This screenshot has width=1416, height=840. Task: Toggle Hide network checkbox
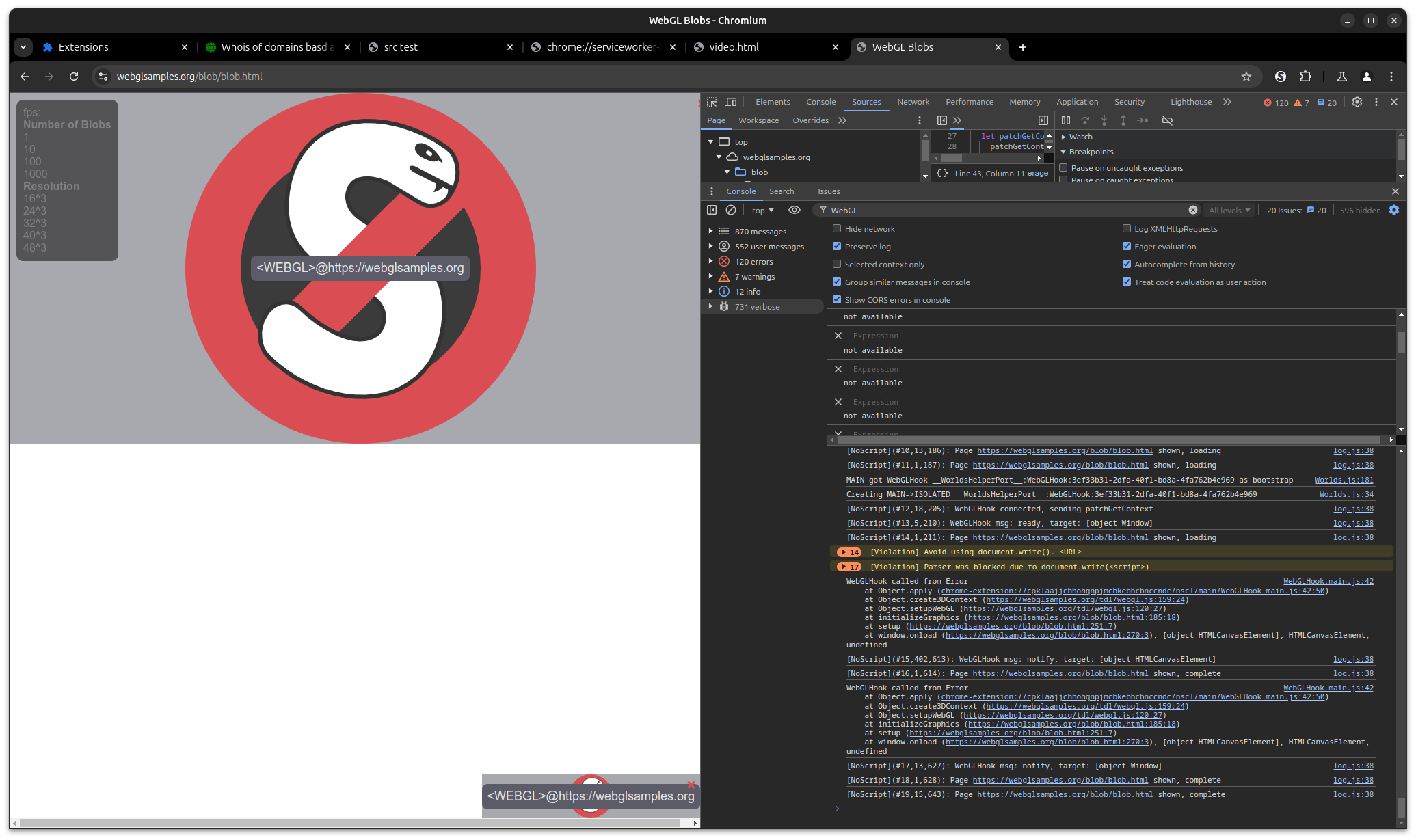[x=837, y=228]
